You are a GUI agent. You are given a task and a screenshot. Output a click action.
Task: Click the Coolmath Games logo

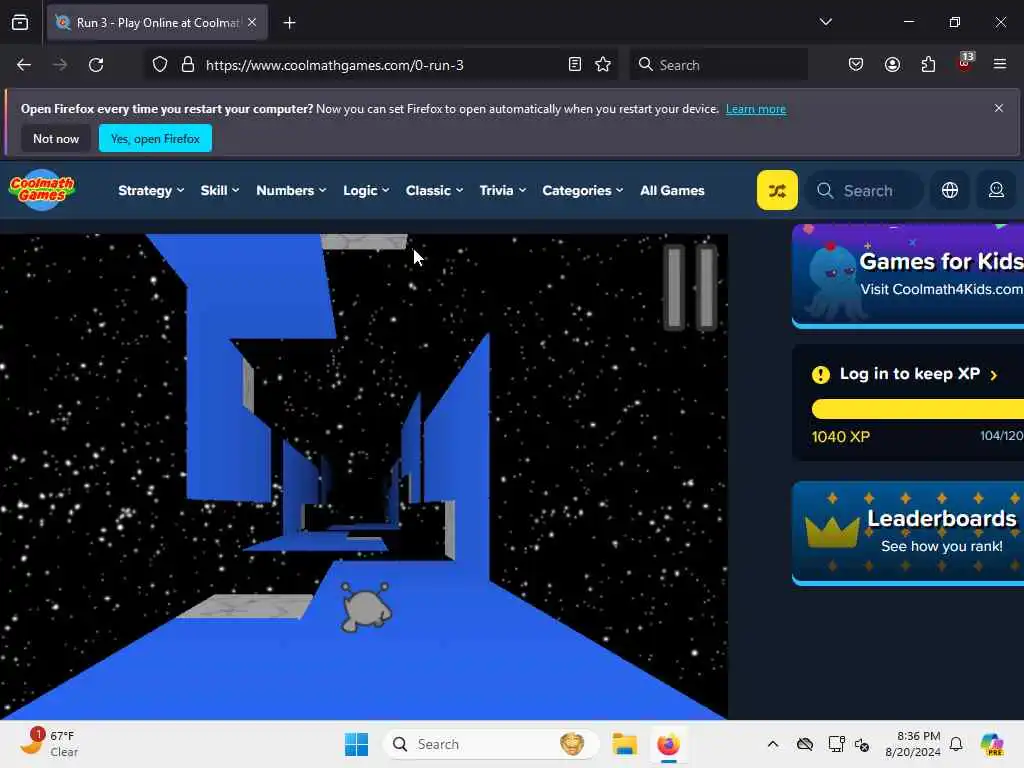pyautogui.click(x=42, y=190)
